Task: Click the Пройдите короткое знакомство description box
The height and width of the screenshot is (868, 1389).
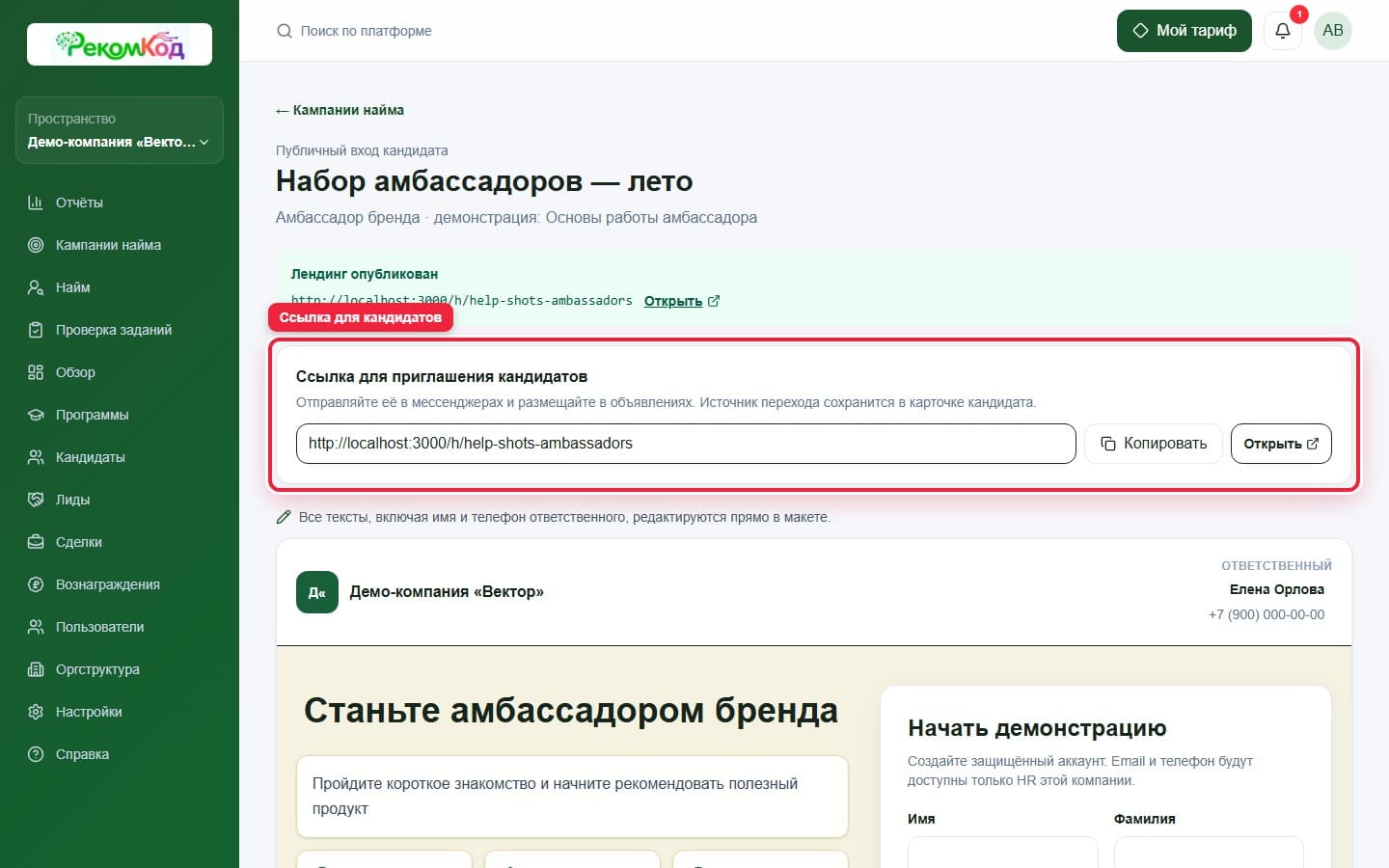Action: click(x=572, y=797)
